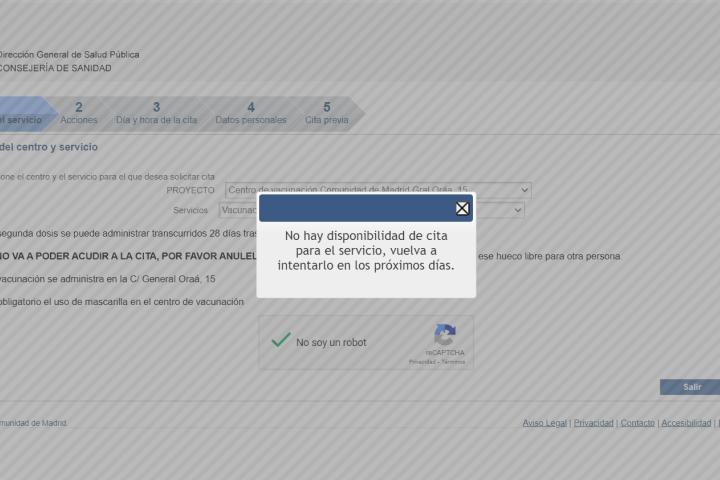The width and height of the screenshot is (720, 480).
Task: Open reCAPTCHA's small Privacidad link
Action: pos(420,362)
